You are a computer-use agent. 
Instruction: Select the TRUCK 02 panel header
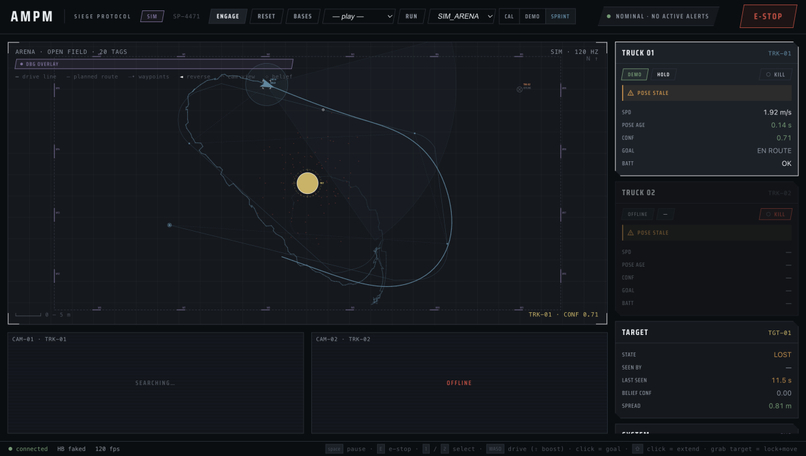[706, 193]
